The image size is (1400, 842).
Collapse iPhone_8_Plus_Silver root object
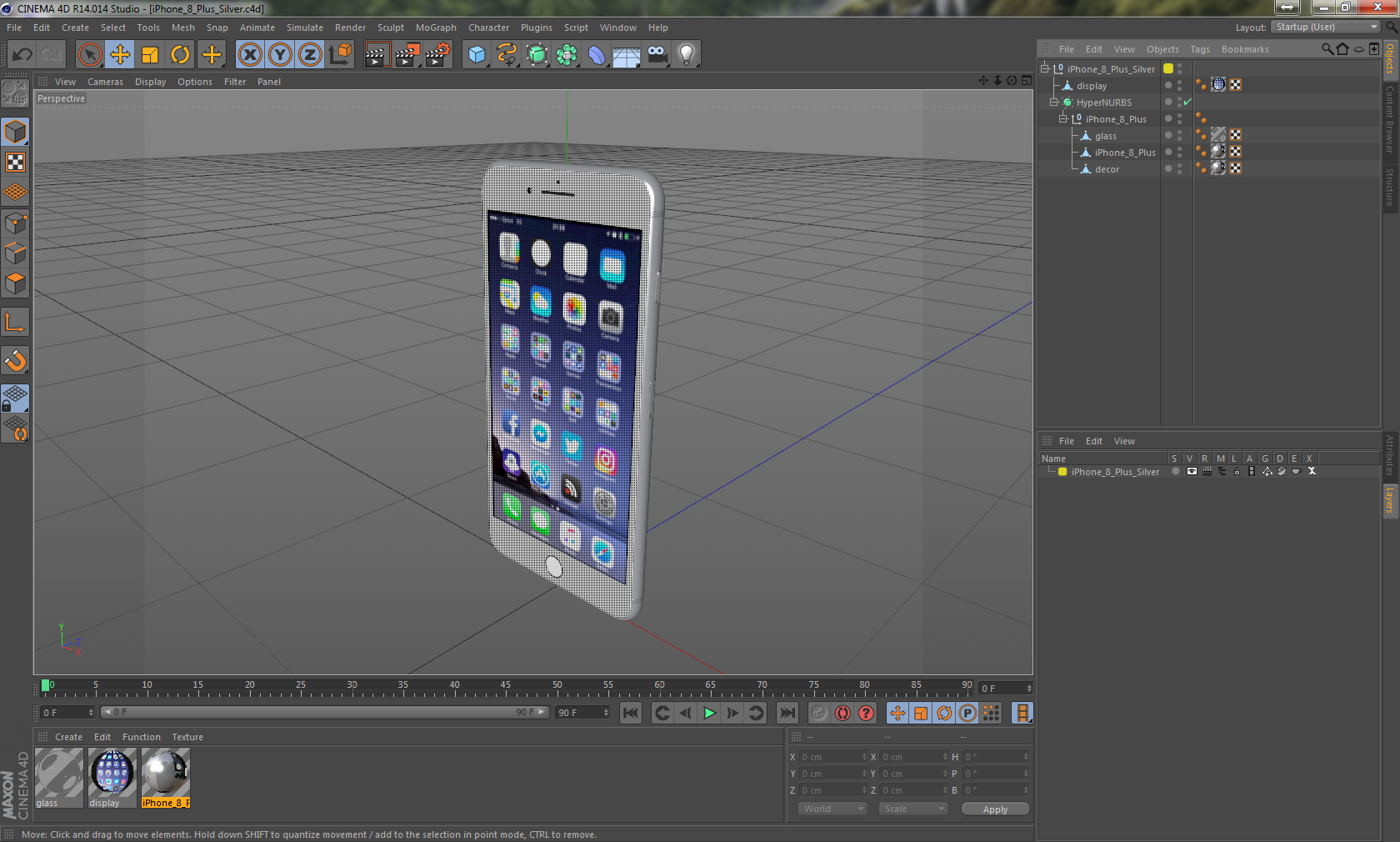(x=1044, y=68)
